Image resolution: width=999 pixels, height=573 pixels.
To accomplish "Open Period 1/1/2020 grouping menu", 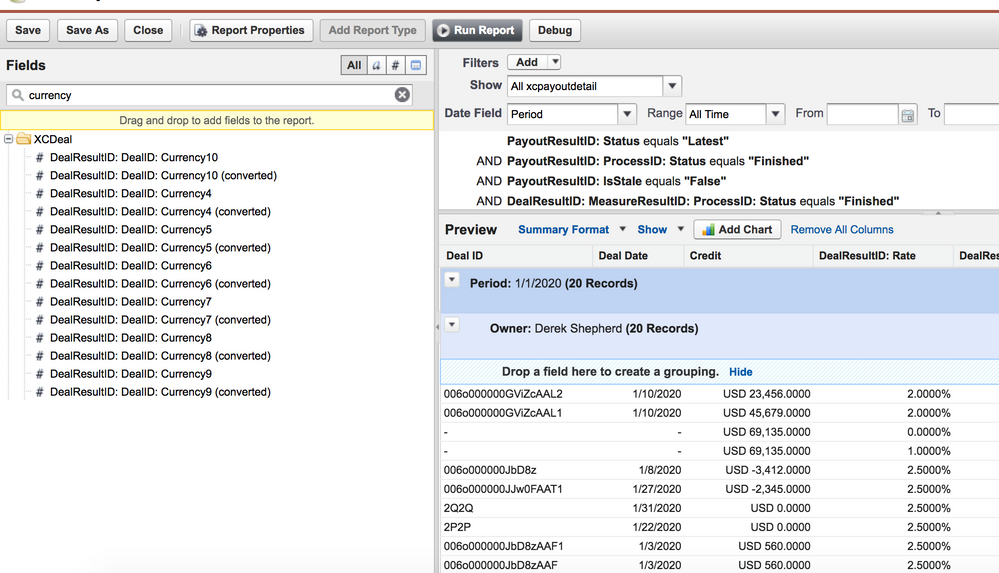I will click(x=452, y=279).
